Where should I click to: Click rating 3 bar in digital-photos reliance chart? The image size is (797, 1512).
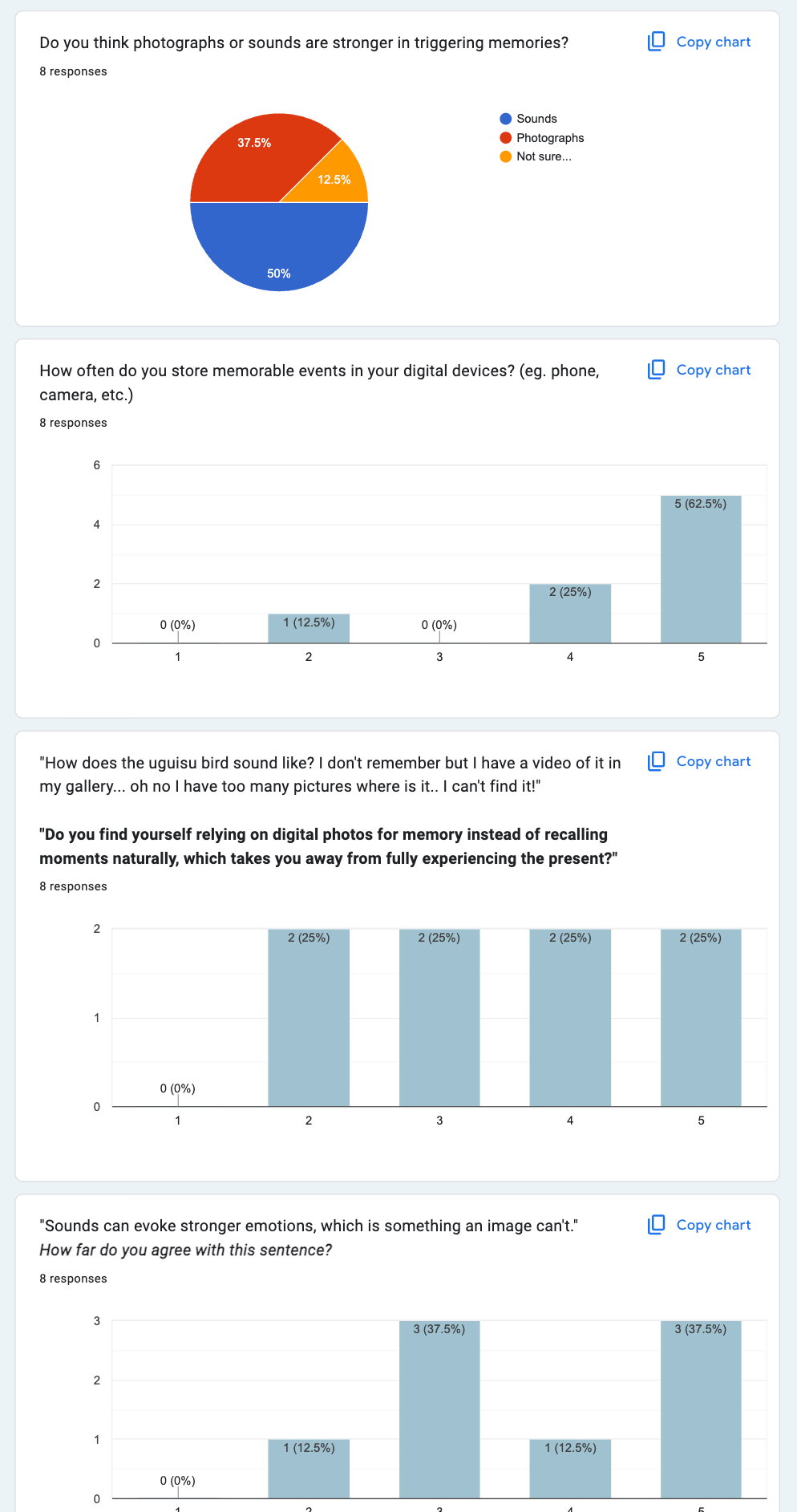point(439,1019)
